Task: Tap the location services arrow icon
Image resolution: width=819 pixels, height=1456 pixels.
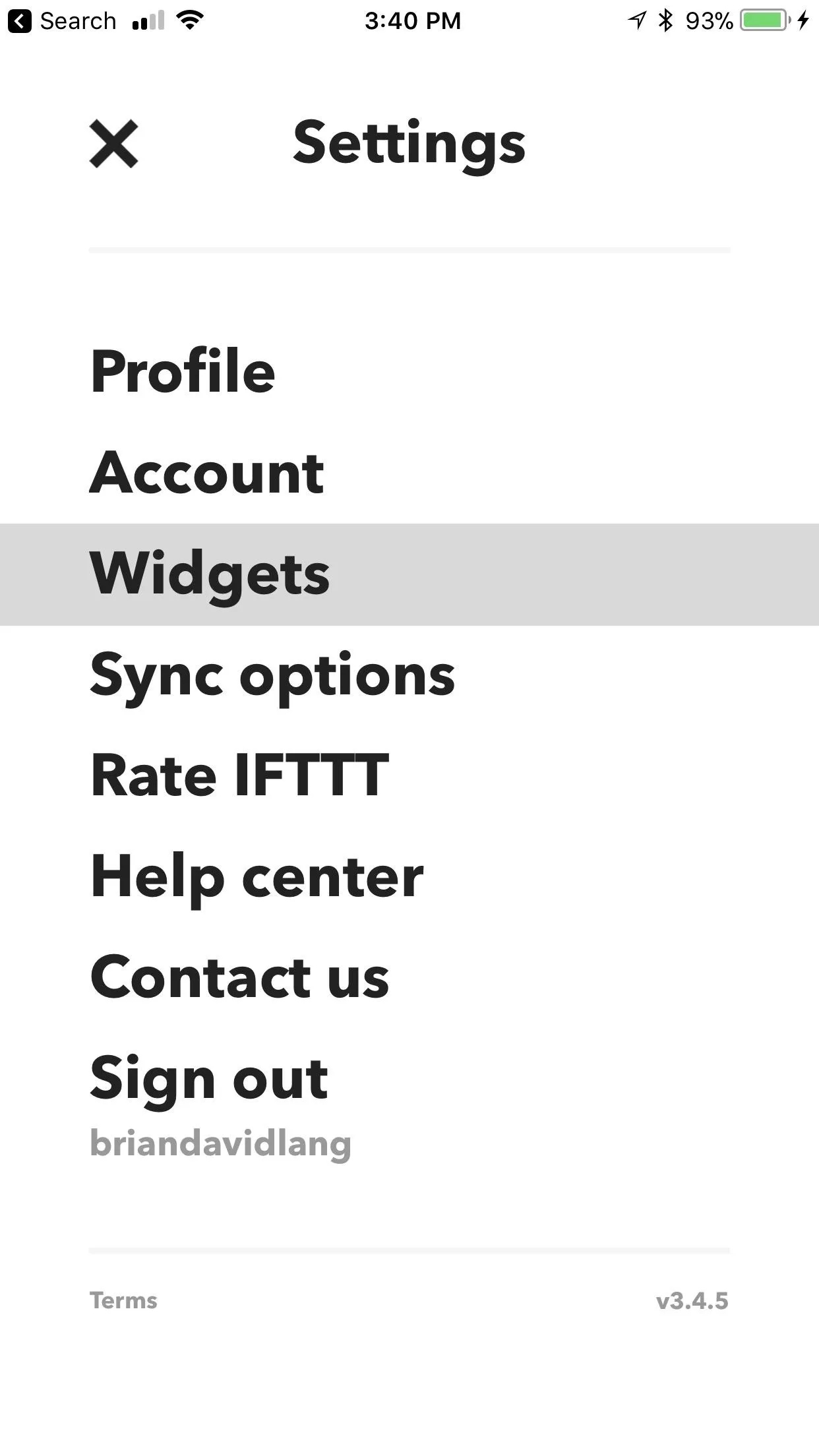Action: (x=636, y=20)
